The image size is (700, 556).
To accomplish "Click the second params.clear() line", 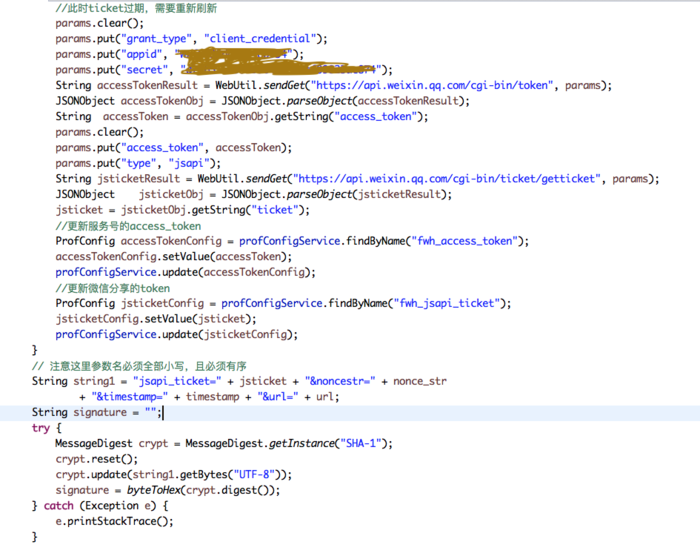I will (x=100, y=132).
